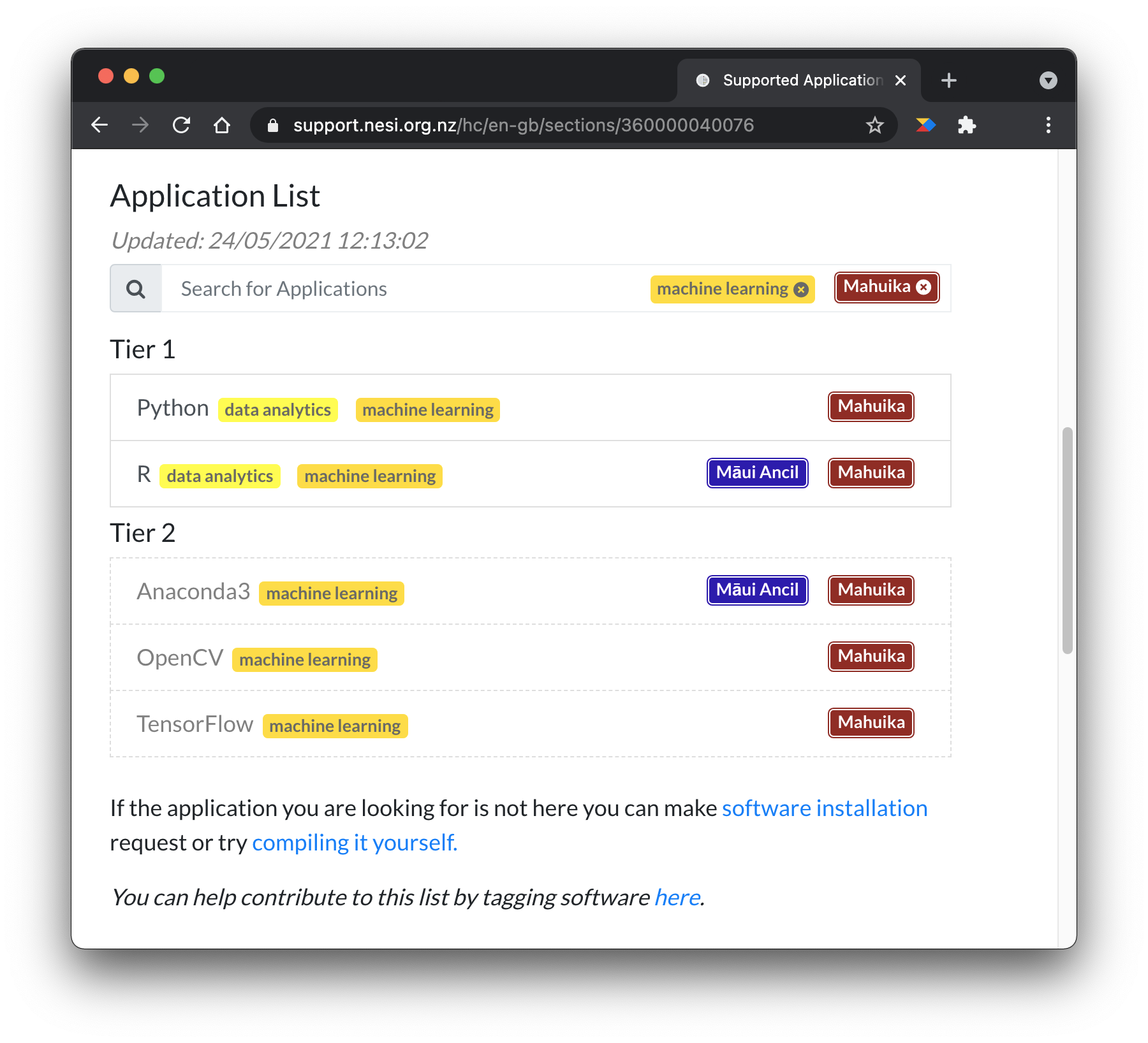
Task: Open the 'here' tagging software link
Action: (x=677, y=898)
